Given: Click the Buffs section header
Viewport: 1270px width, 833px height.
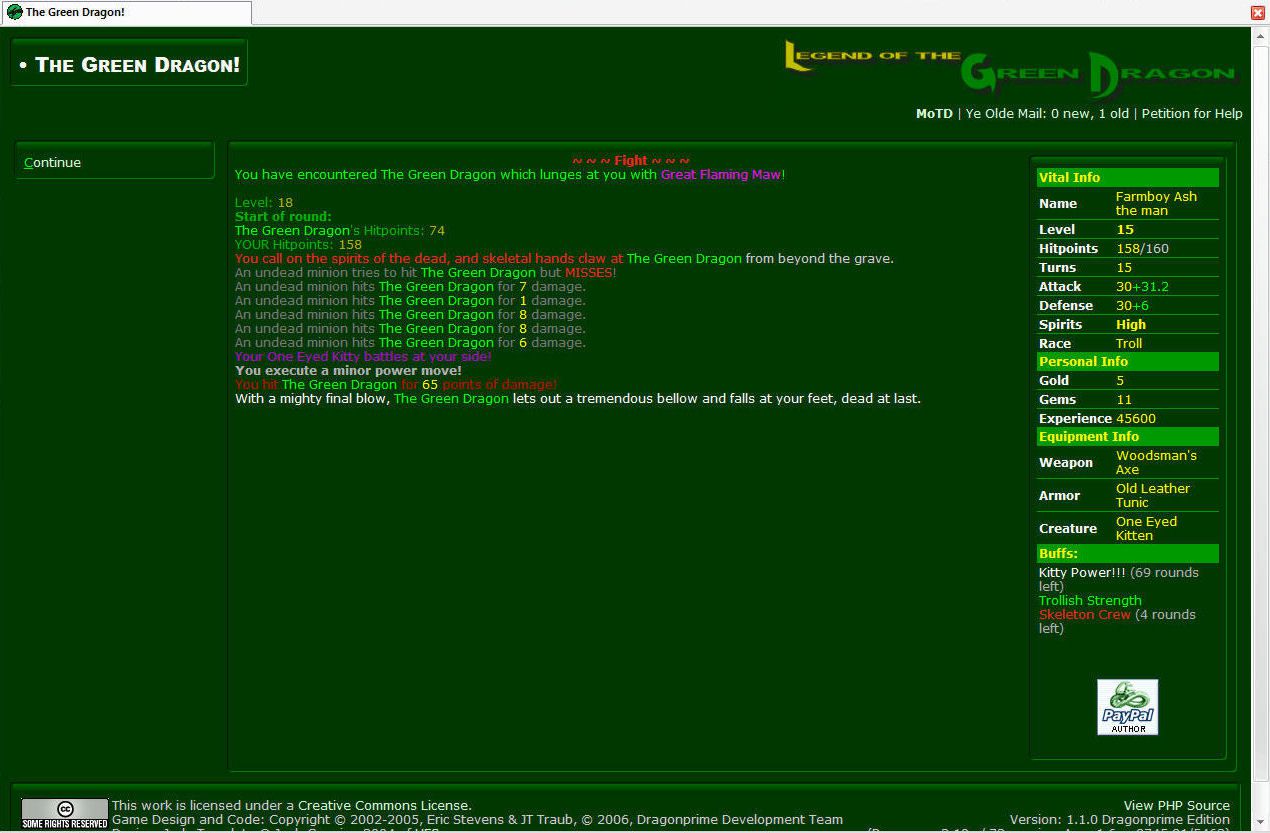Looking at the screenshot, I should coord(1127,554).
